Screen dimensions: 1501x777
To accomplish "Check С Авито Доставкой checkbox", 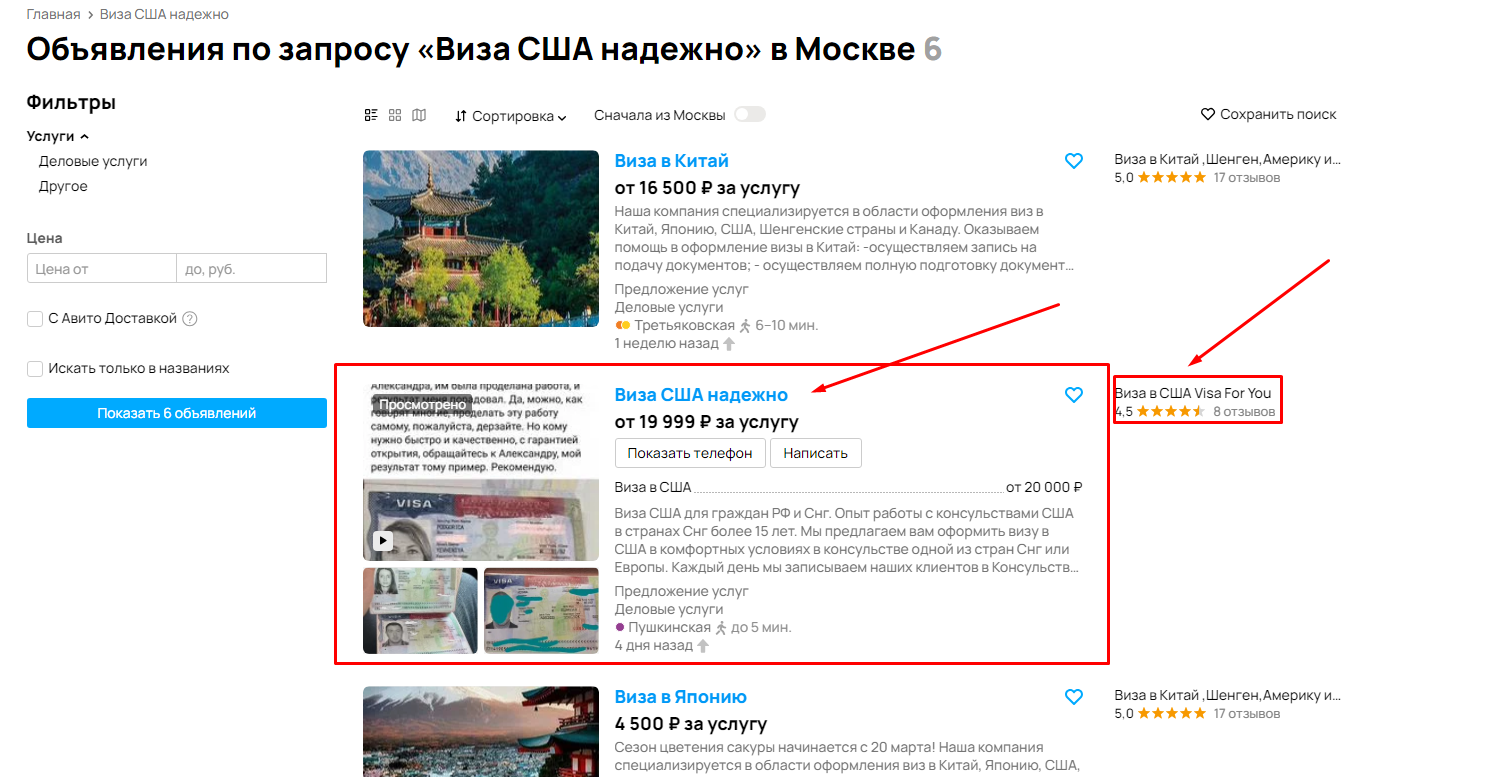I will tap(35, 319).
